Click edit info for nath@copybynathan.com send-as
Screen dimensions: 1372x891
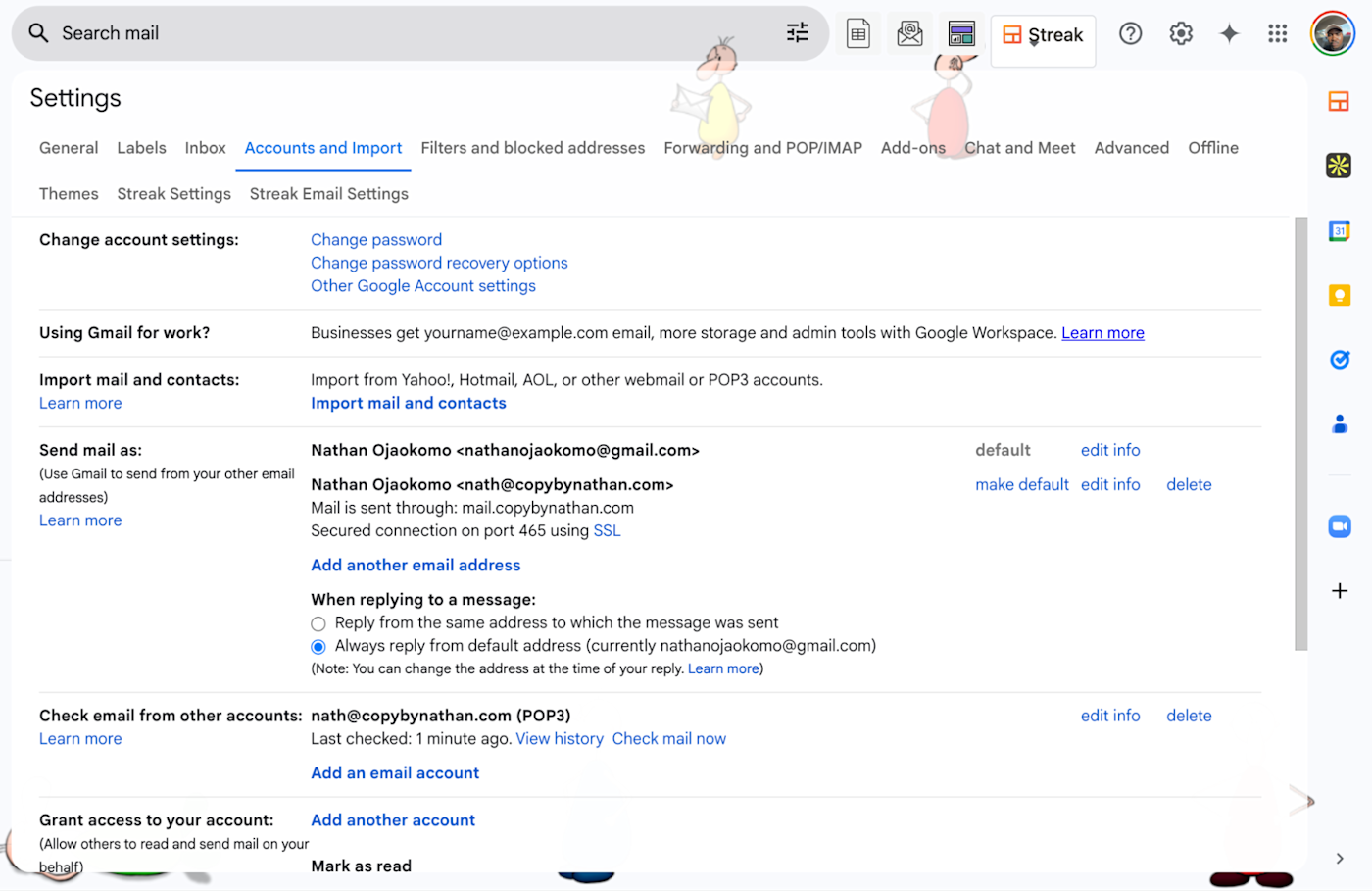(x=1110, y=484)
